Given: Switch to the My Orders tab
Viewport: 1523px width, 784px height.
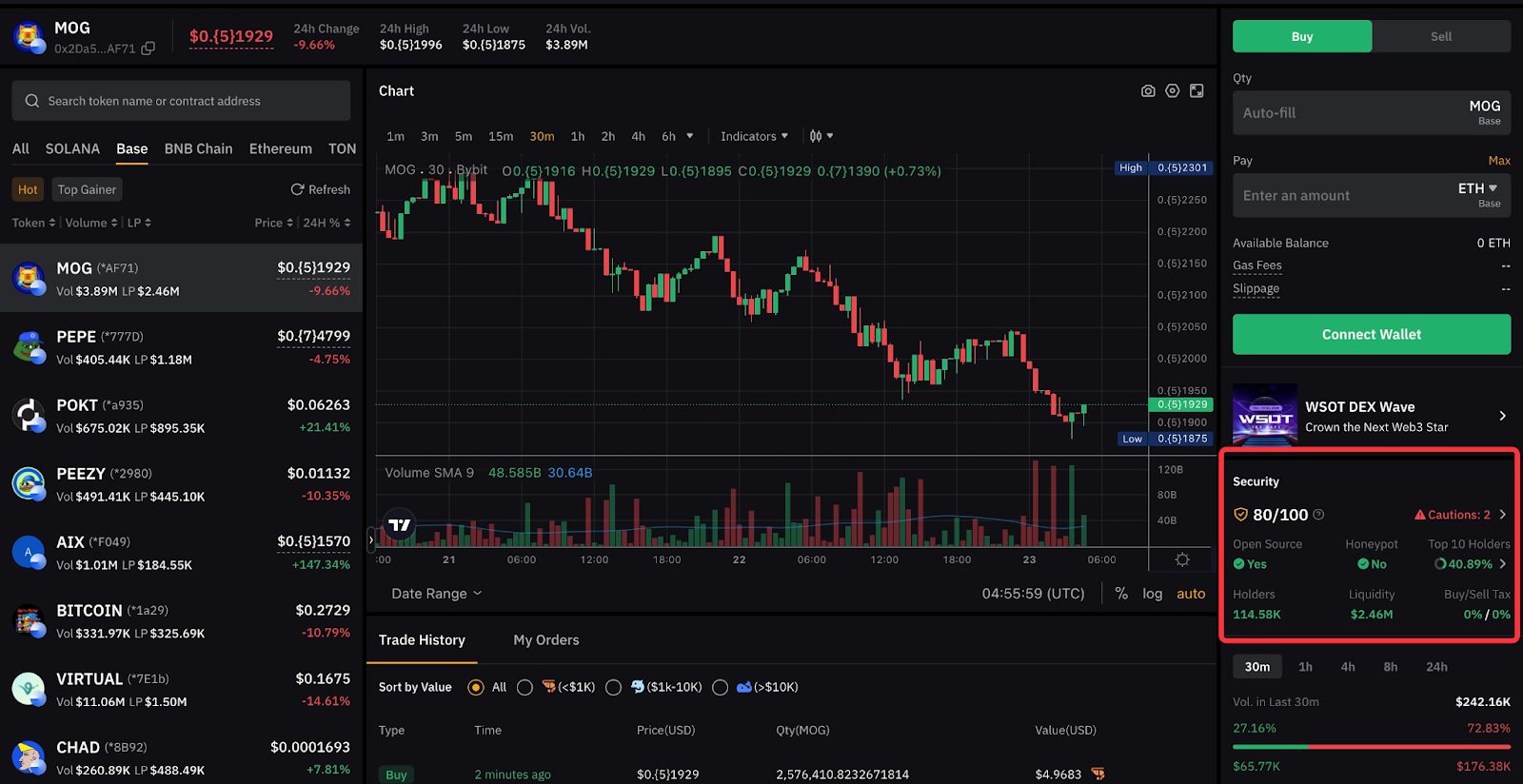Looking at the screenshot, I should pyautogui.click(x=546, y=640).
